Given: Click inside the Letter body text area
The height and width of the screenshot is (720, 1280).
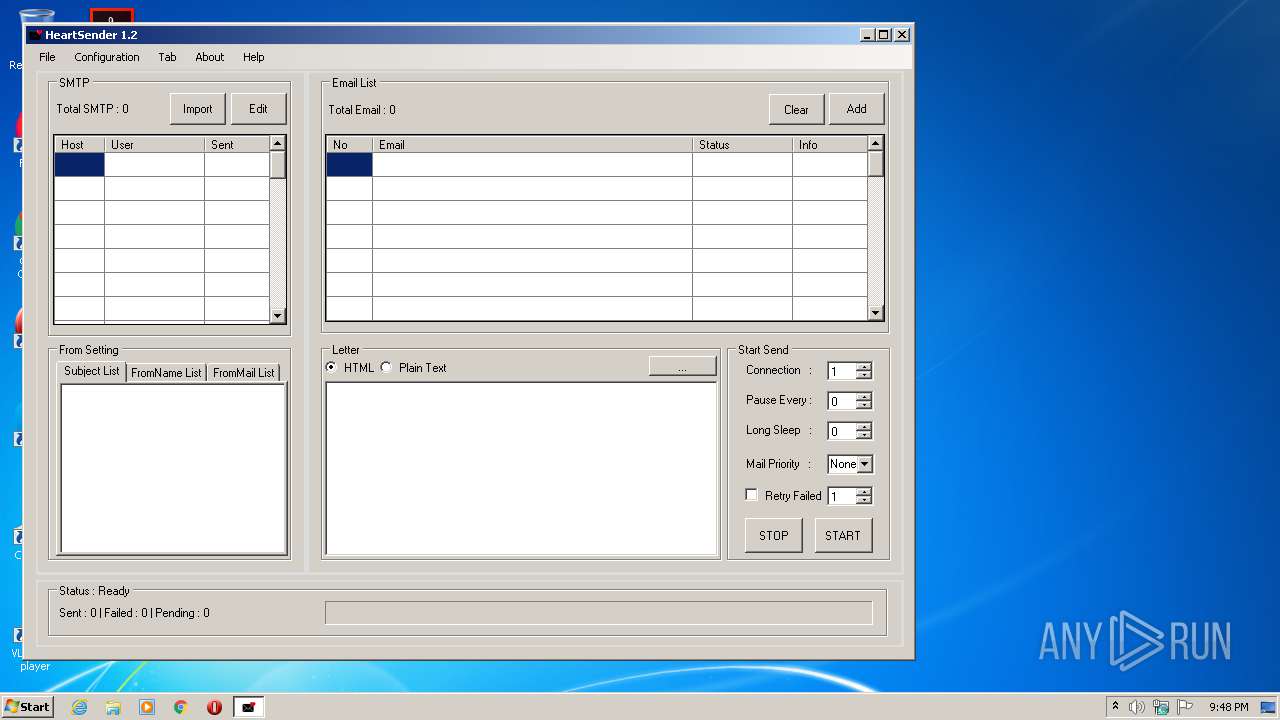Looking at the screenshot, I should click(522, 469).
